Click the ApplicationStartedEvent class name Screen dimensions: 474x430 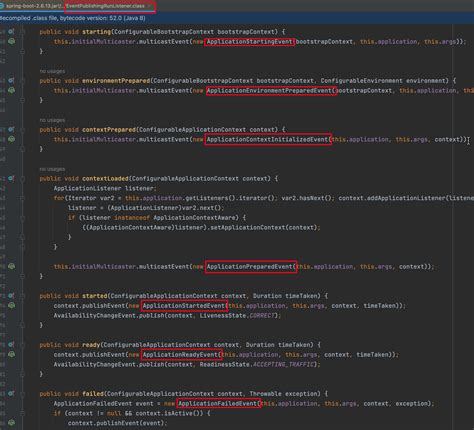pos(184,306)
